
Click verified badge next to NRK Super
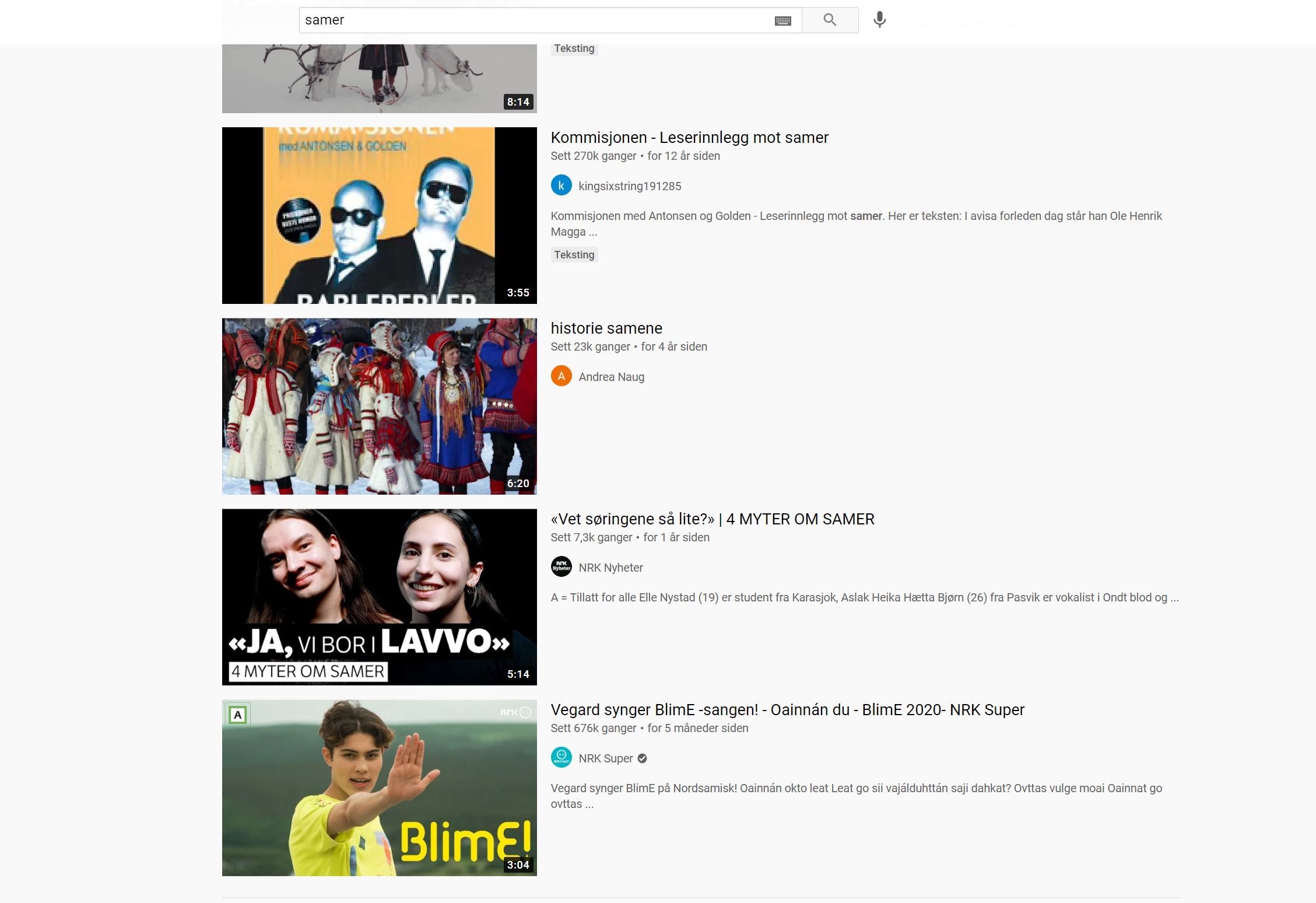pos(642,758)
